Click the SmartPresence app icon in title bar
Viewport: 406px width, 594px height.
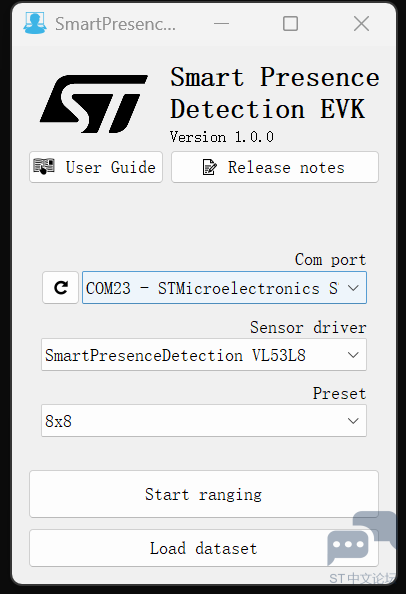(x=35, y=23)
